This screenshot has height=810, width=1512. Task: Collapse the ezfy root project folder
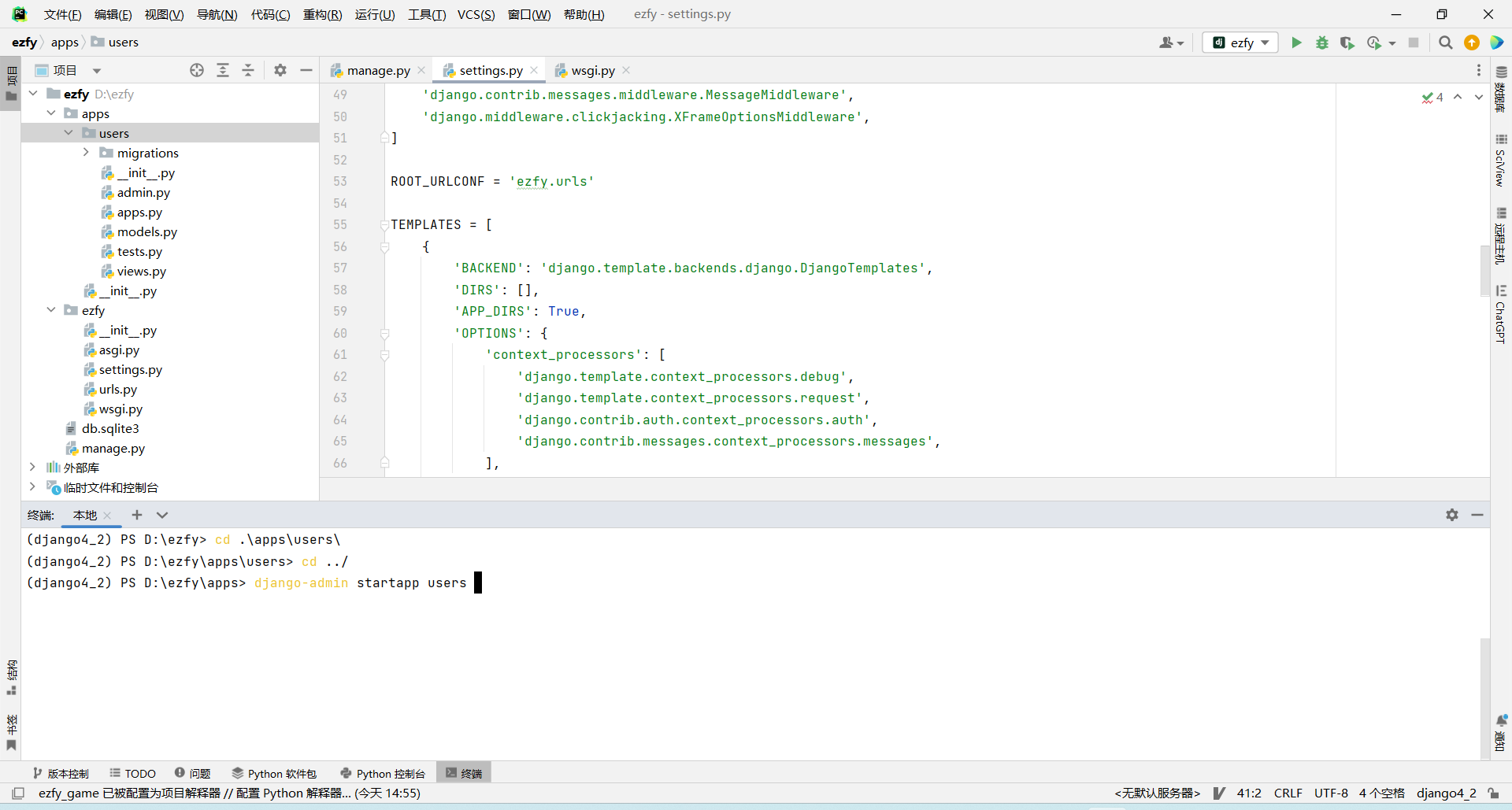pyautogui.click(x=33, y=94)
